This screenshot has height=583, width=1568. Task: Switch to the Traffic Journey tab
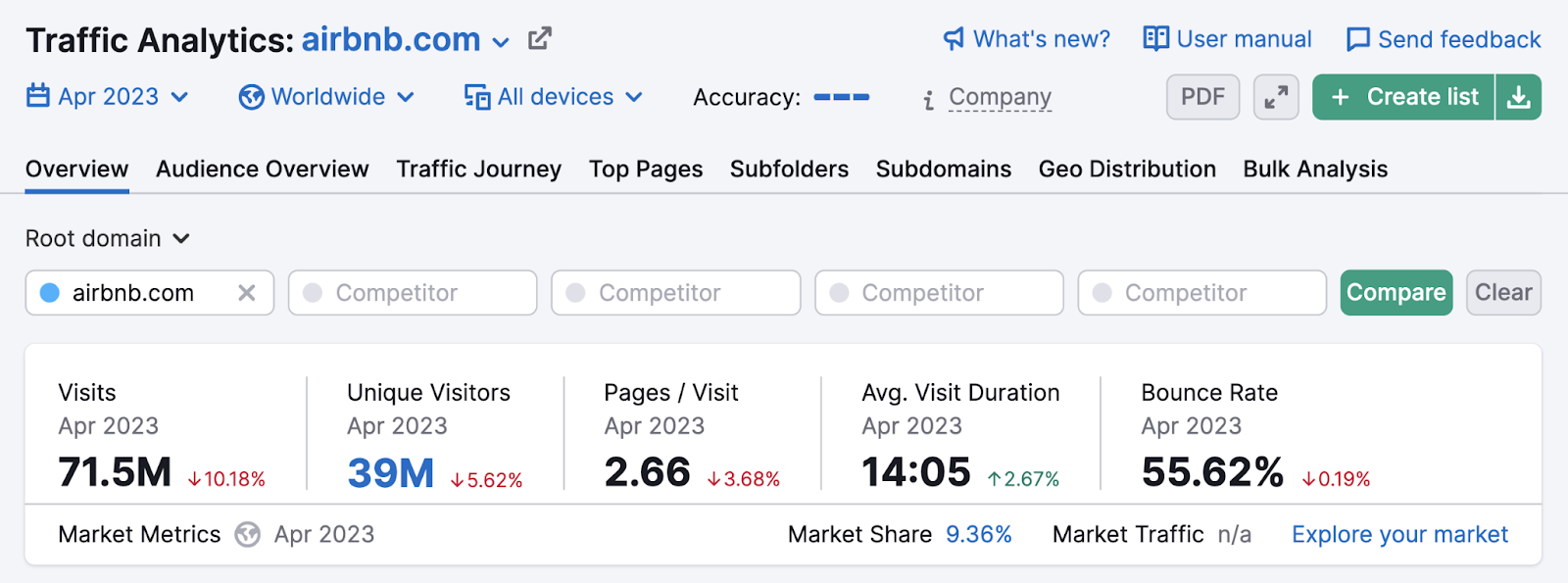[478, 169]
